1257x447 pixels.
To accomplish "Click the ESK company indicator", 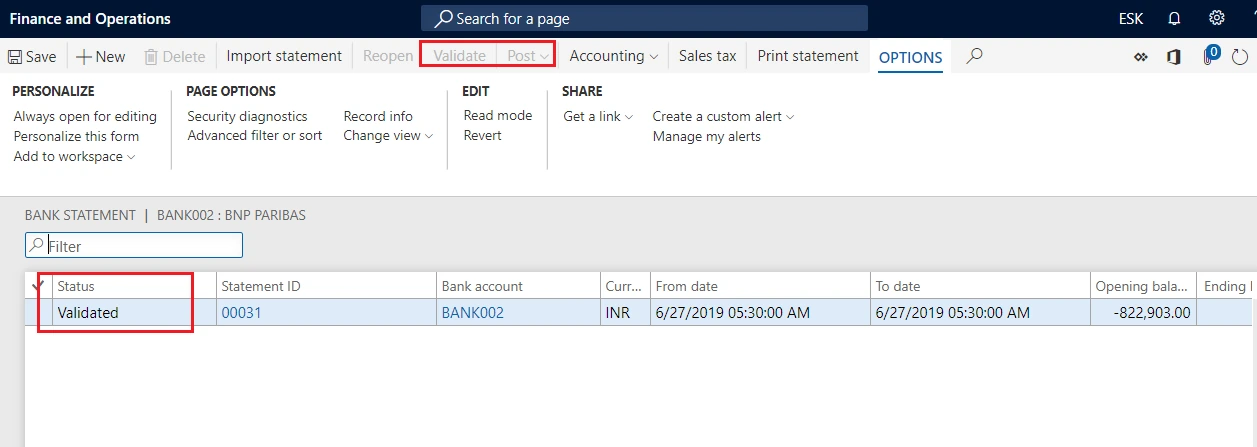I will (x=1131, y=19).
